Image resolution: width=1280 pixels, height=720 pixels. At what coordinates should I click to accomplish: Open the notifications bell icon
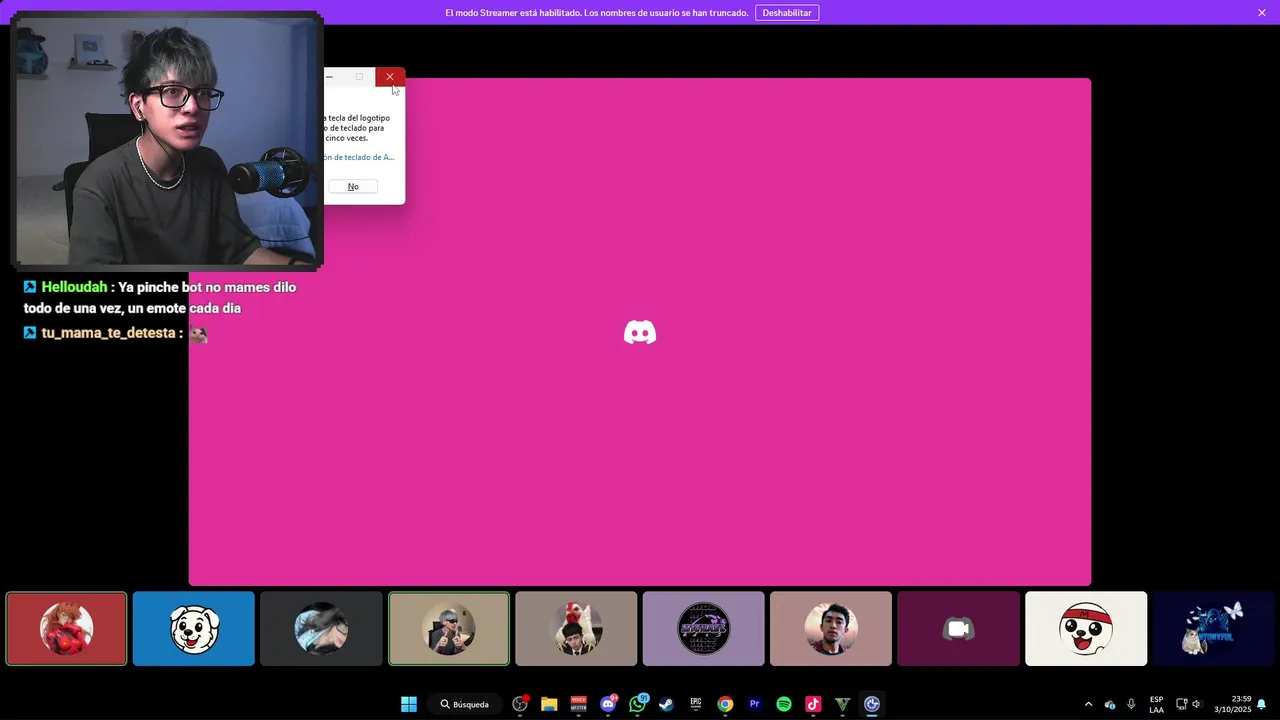(x=1262, y=704)
